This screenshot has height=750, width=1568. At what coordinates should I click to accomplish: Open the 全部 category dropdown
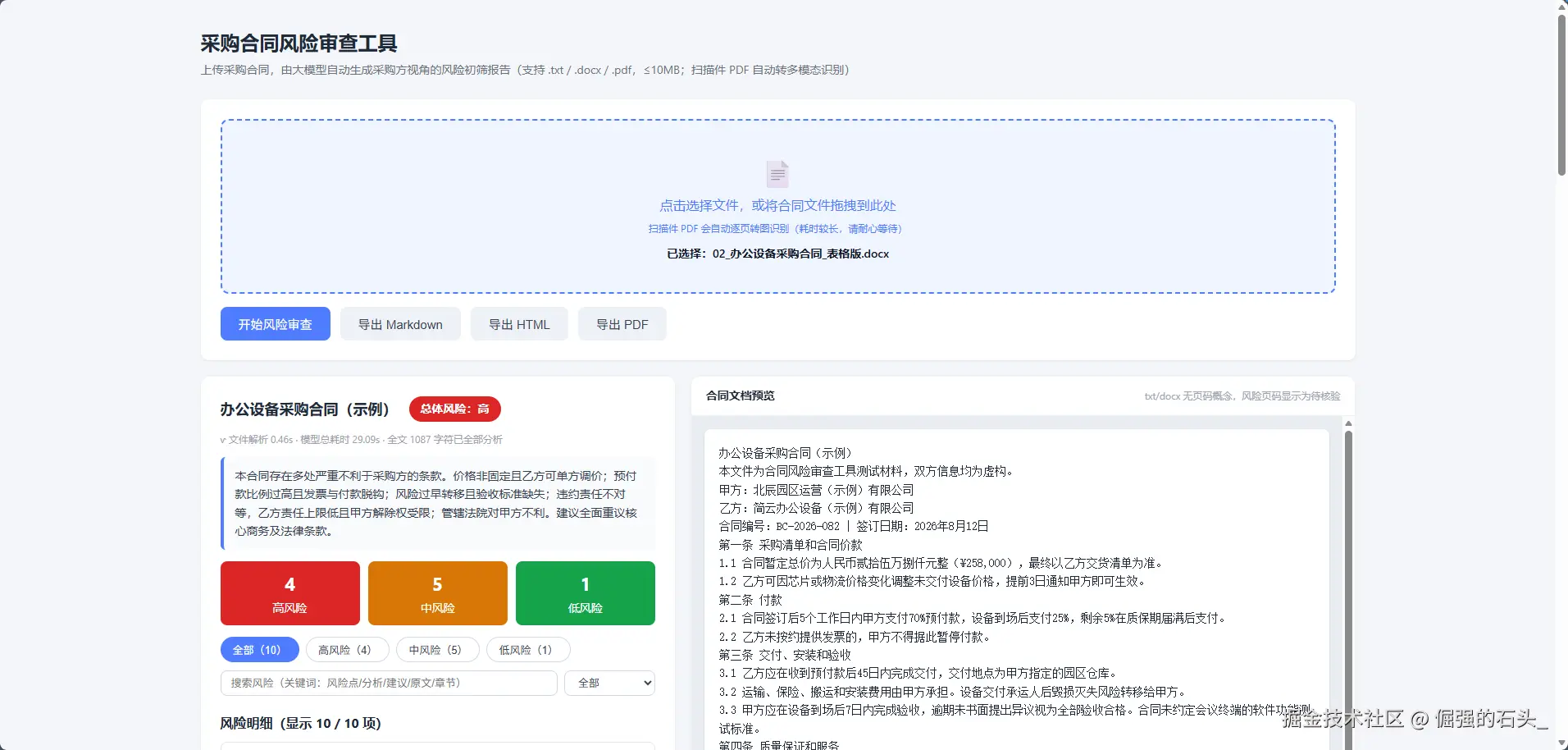(x=609, y=683)
